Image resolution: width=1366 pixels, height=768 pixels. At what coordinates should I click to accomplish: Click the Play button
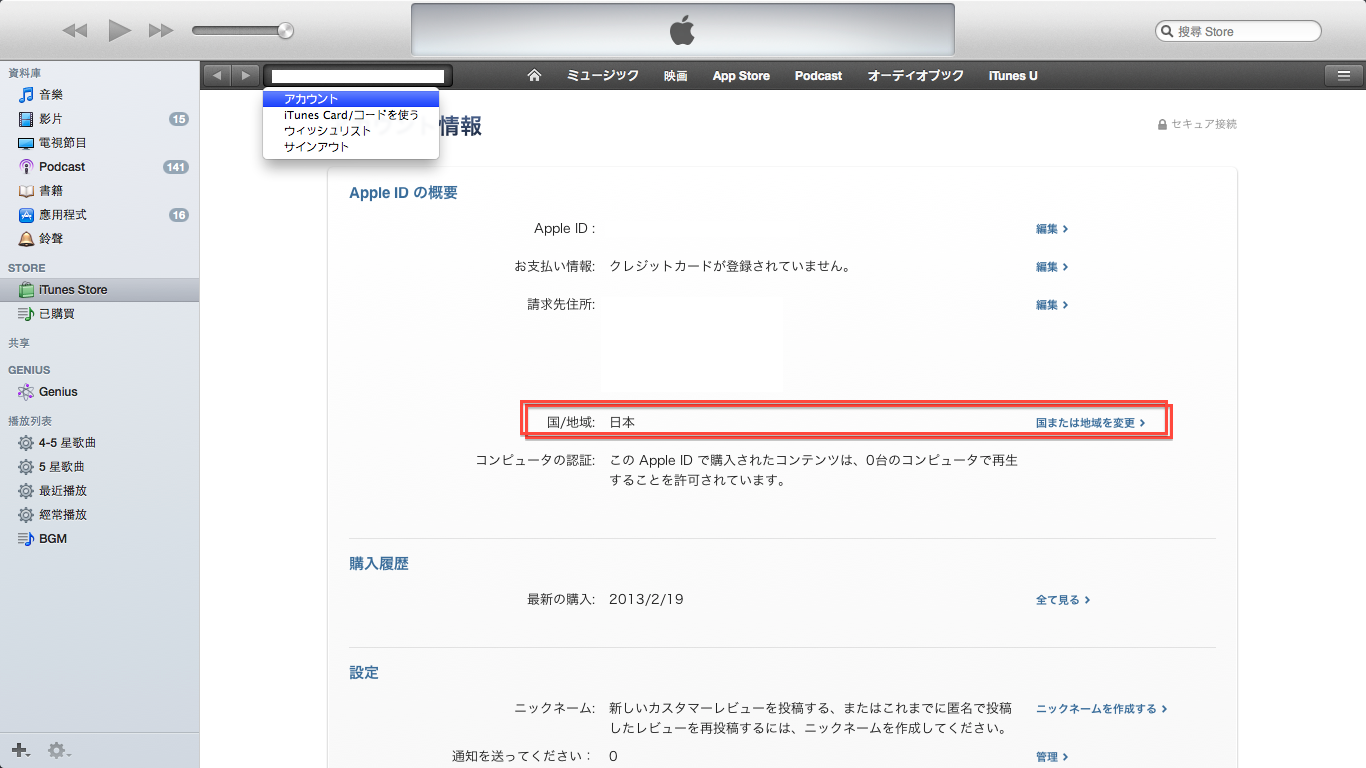(x=120, y=31)
